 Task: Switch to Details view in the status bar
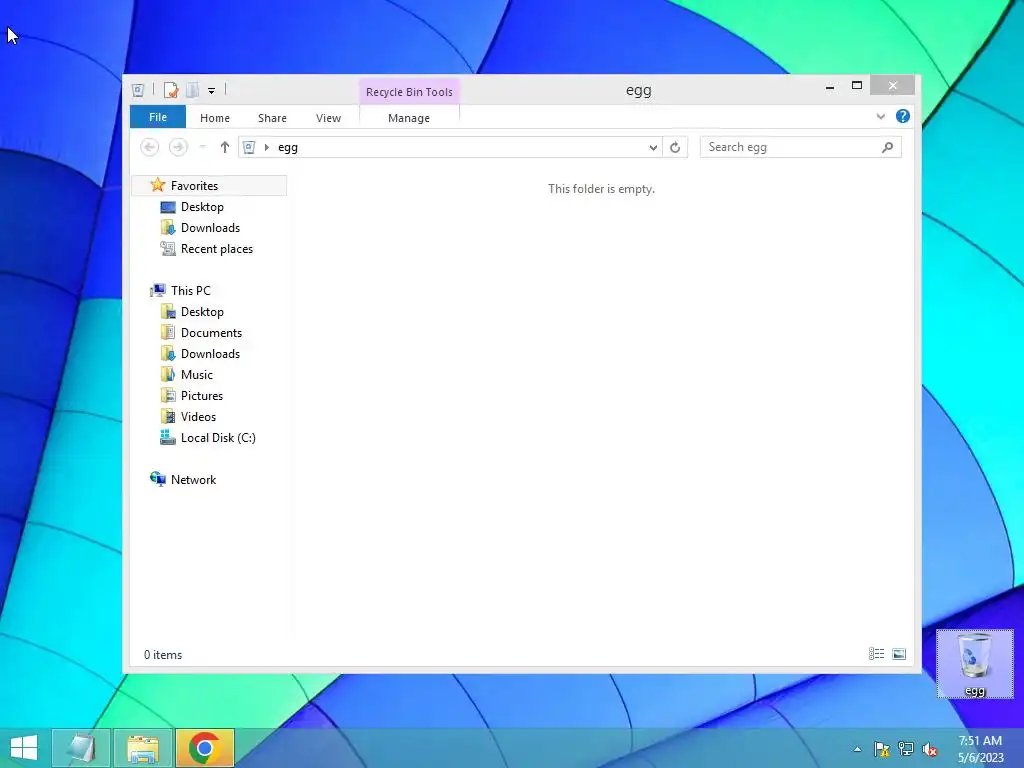(876, 654)
